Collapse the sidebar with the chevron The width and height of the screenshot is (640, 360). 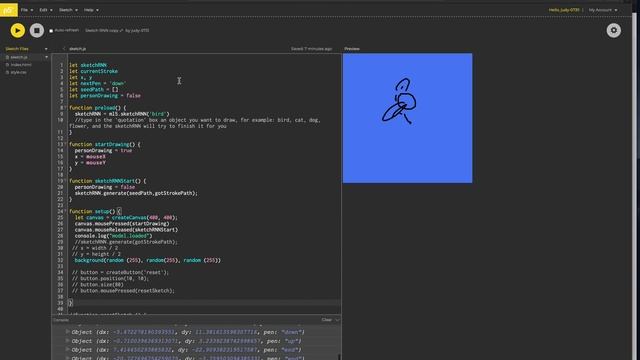click(63, 49)
